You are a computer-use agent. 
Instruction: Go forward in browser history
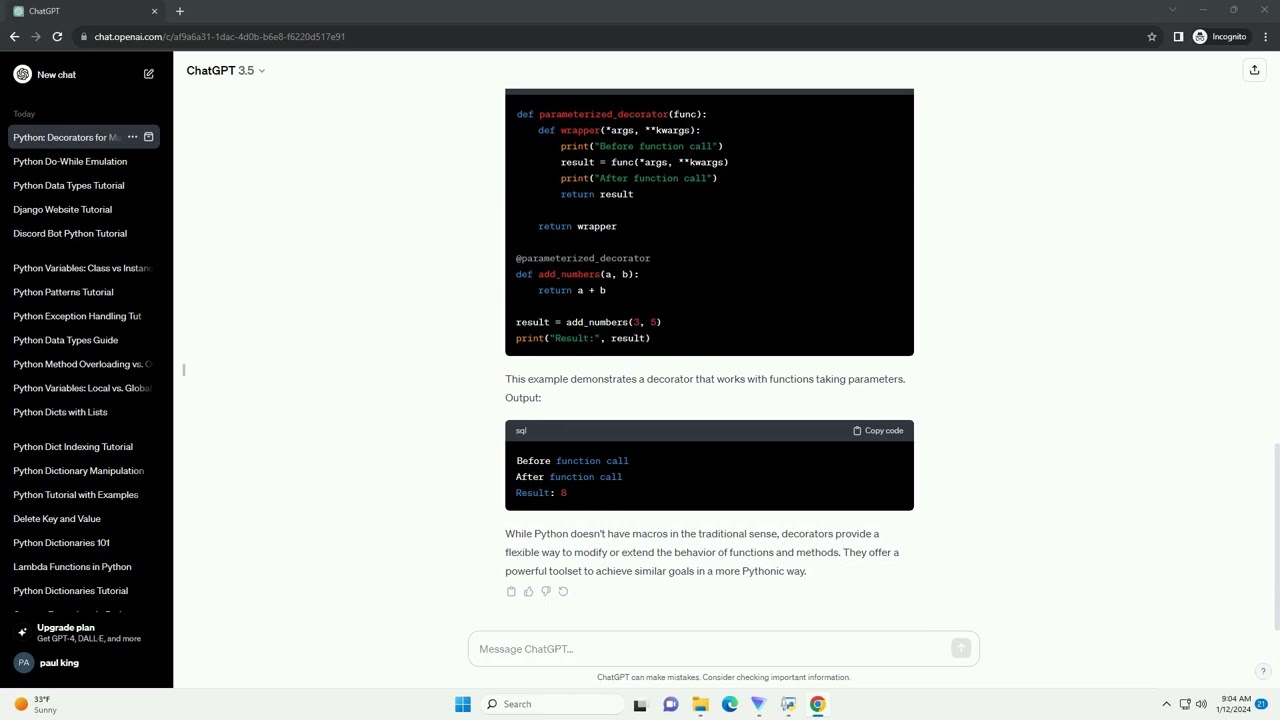(x=36, y=37)
